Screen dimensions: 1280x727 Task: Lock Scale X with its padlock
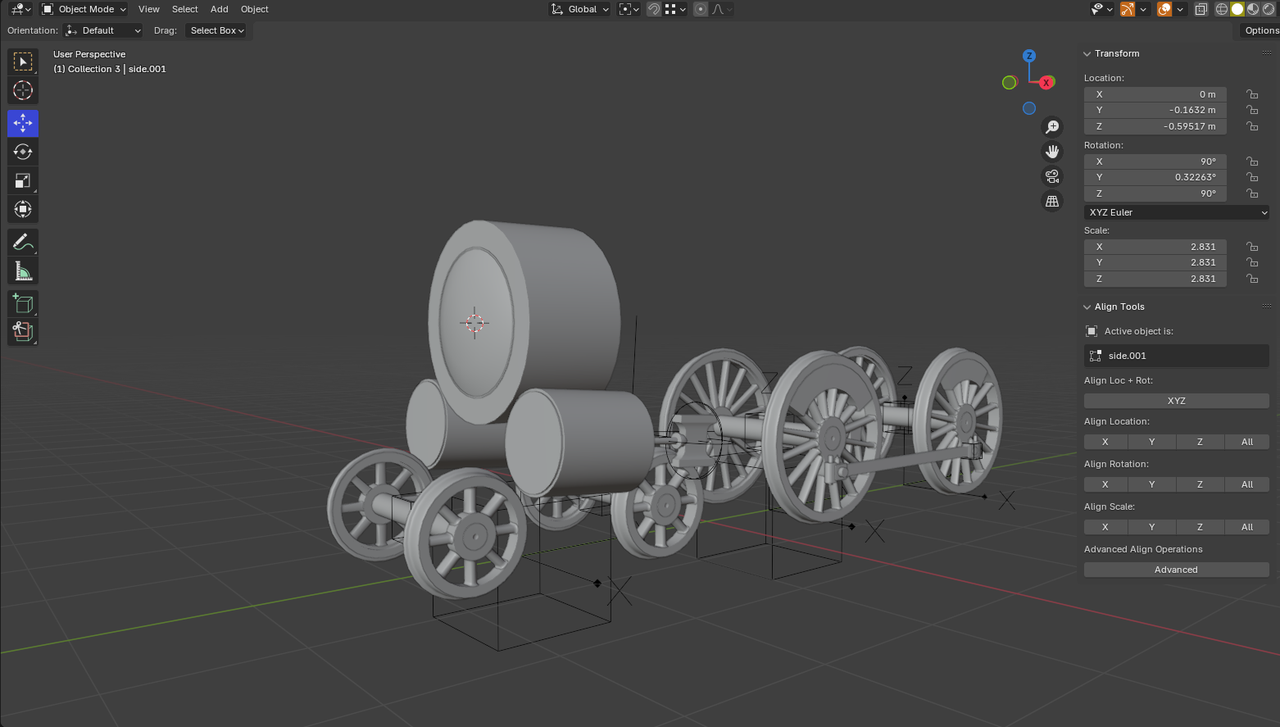pyautogui.click(x=1251, y=246)
